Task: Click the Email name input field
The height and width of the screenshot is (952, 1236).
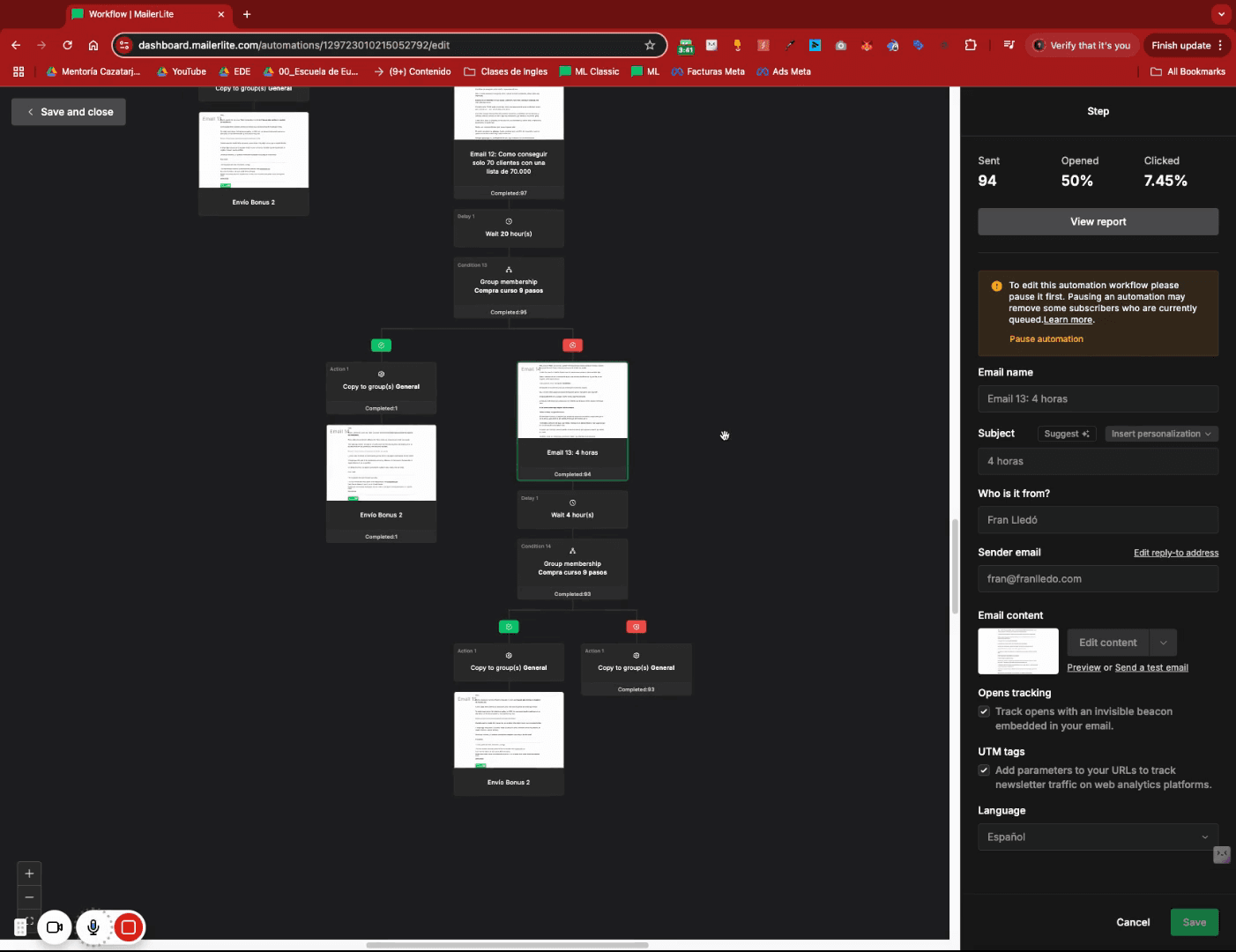Action: [x=1098, y=399]
